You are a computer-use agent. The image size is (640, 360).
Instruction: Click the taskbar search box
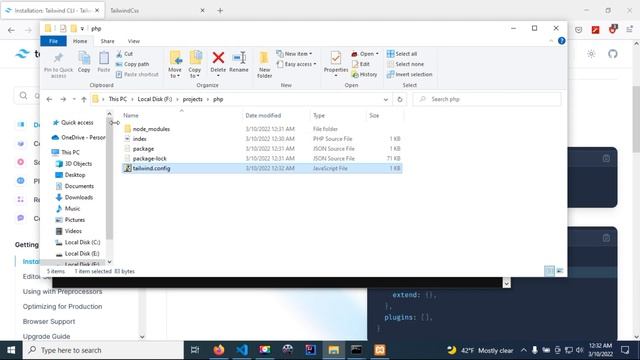point(103,350)
